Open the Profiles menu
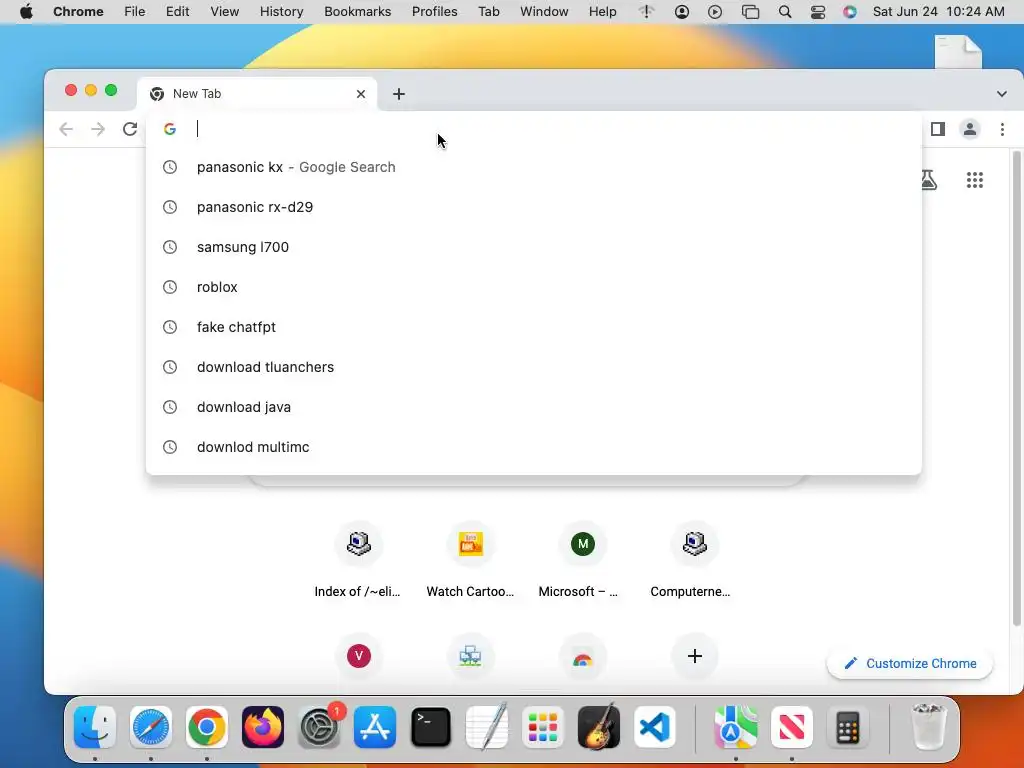Image resolution: width=1024 pixels, height=768 pixels. click(x=434, y=12)
